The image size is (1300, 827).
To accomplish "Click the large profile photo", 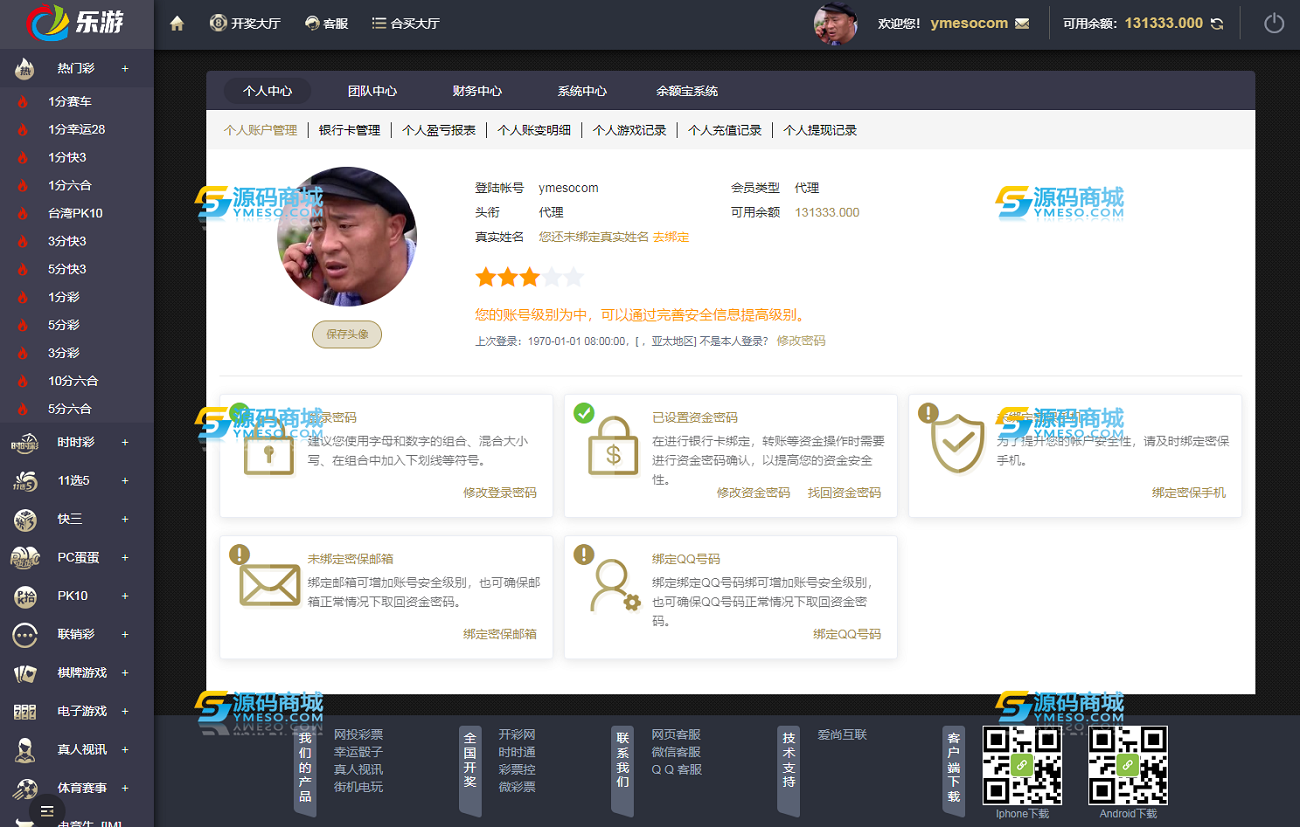I will click(x=347, y=237).
